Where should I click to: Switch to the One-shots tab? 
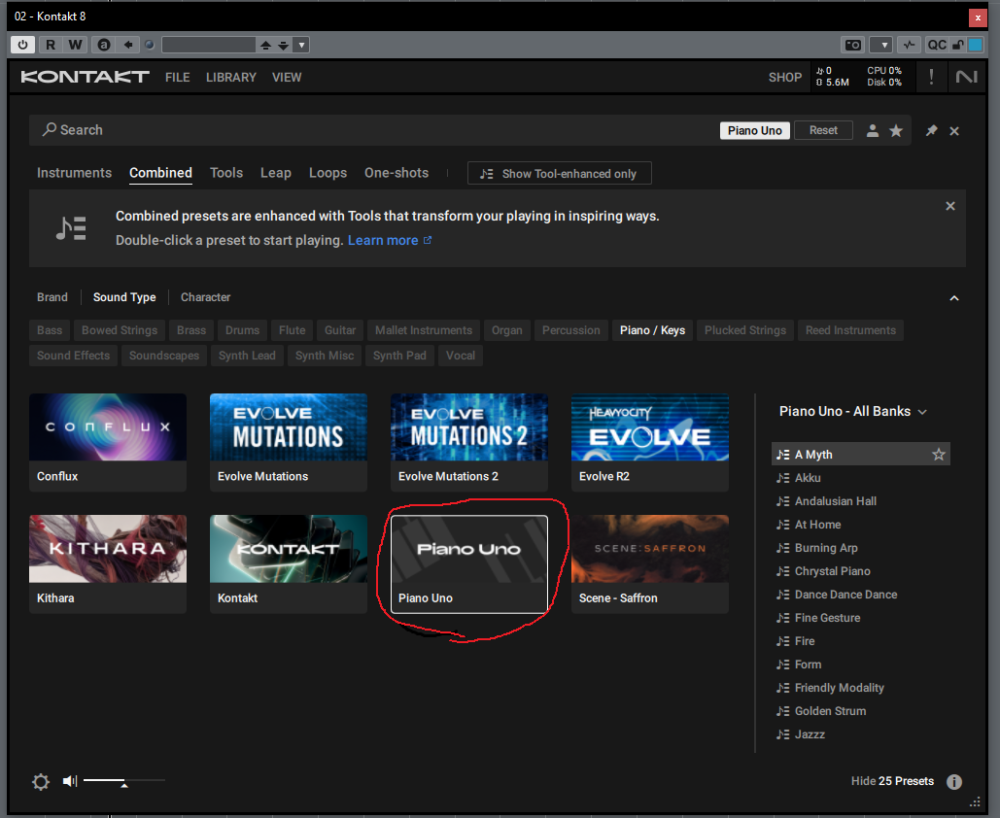point(396,173)
